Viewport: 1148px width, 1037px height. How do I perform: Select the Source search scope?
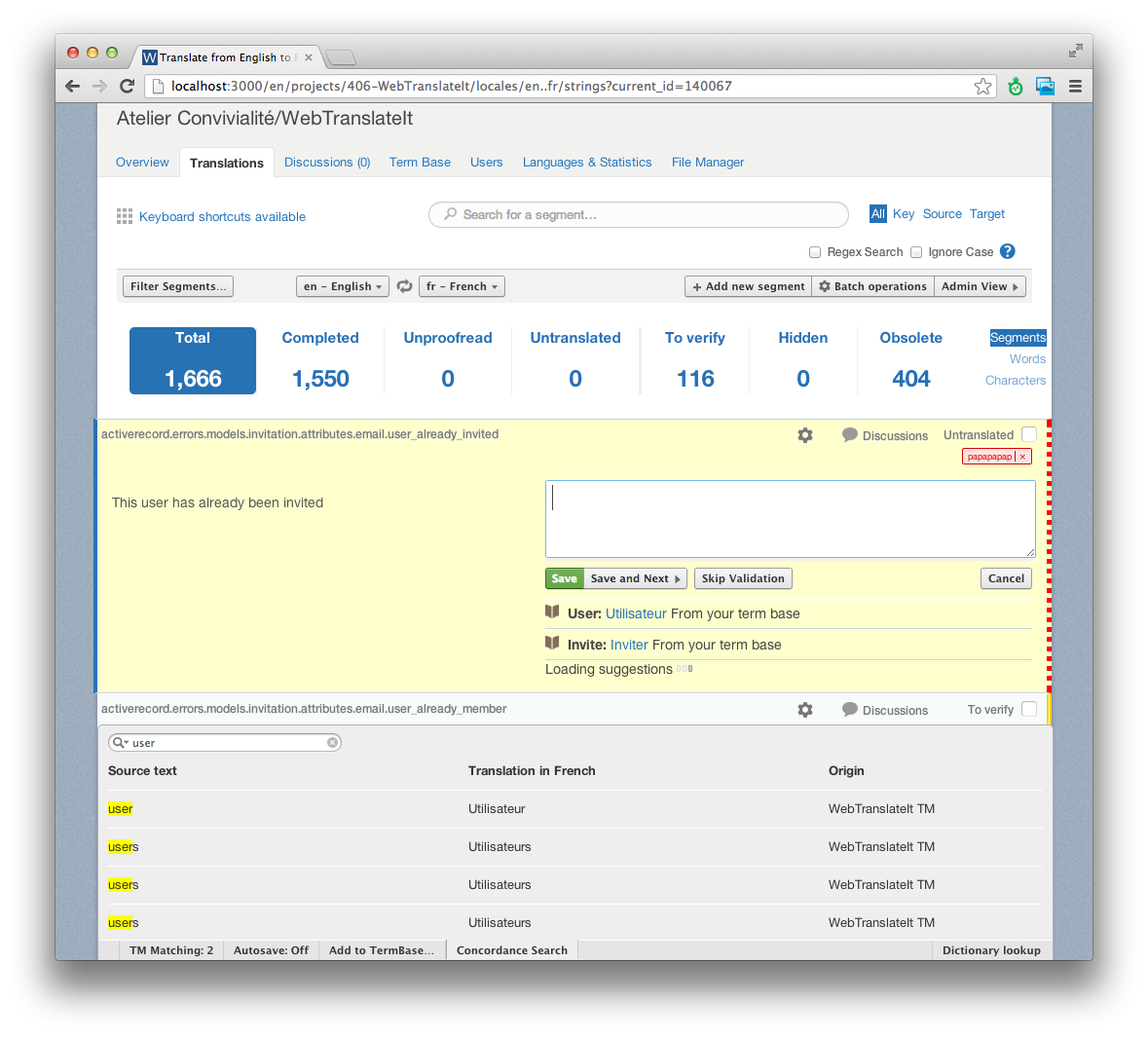point(943,214)
